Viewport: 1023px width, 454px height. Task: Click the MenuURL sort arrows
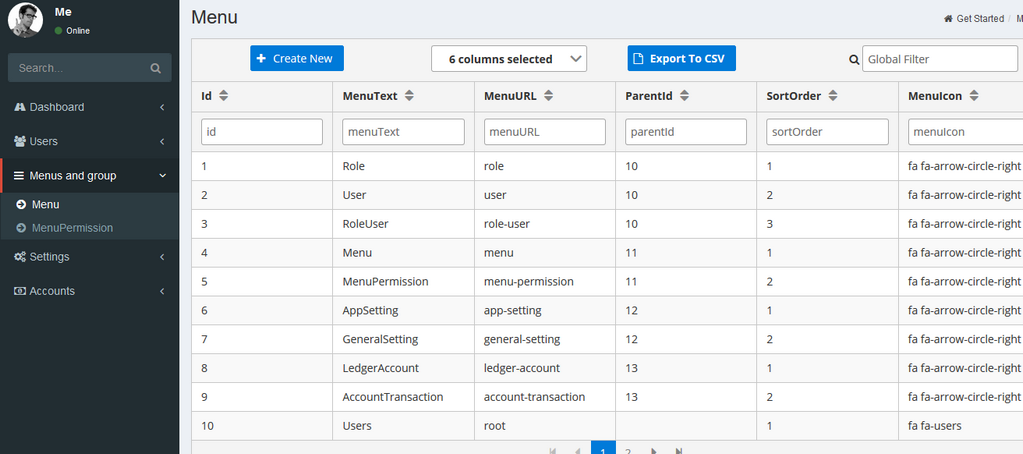(x=549, y=96)
